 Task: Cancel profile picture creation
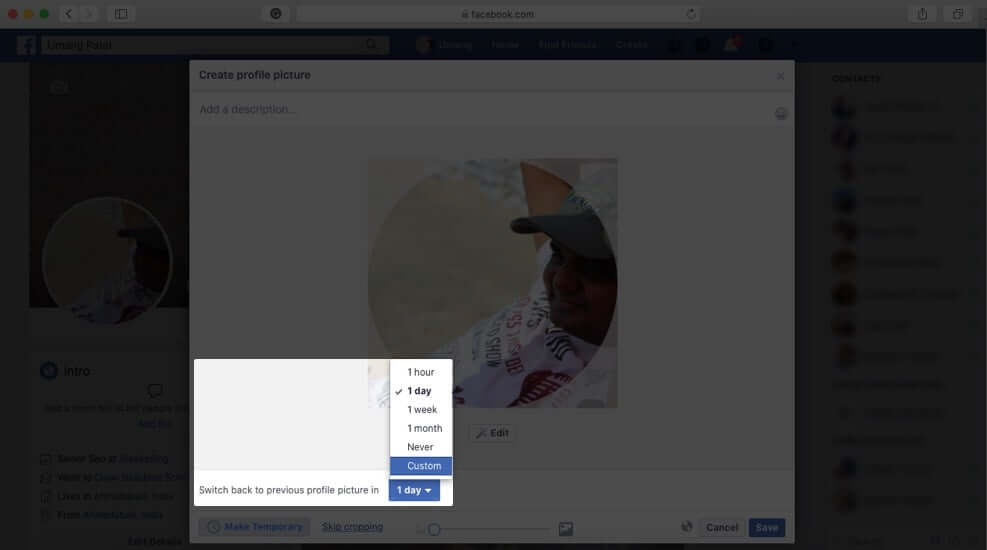[721, 527]
